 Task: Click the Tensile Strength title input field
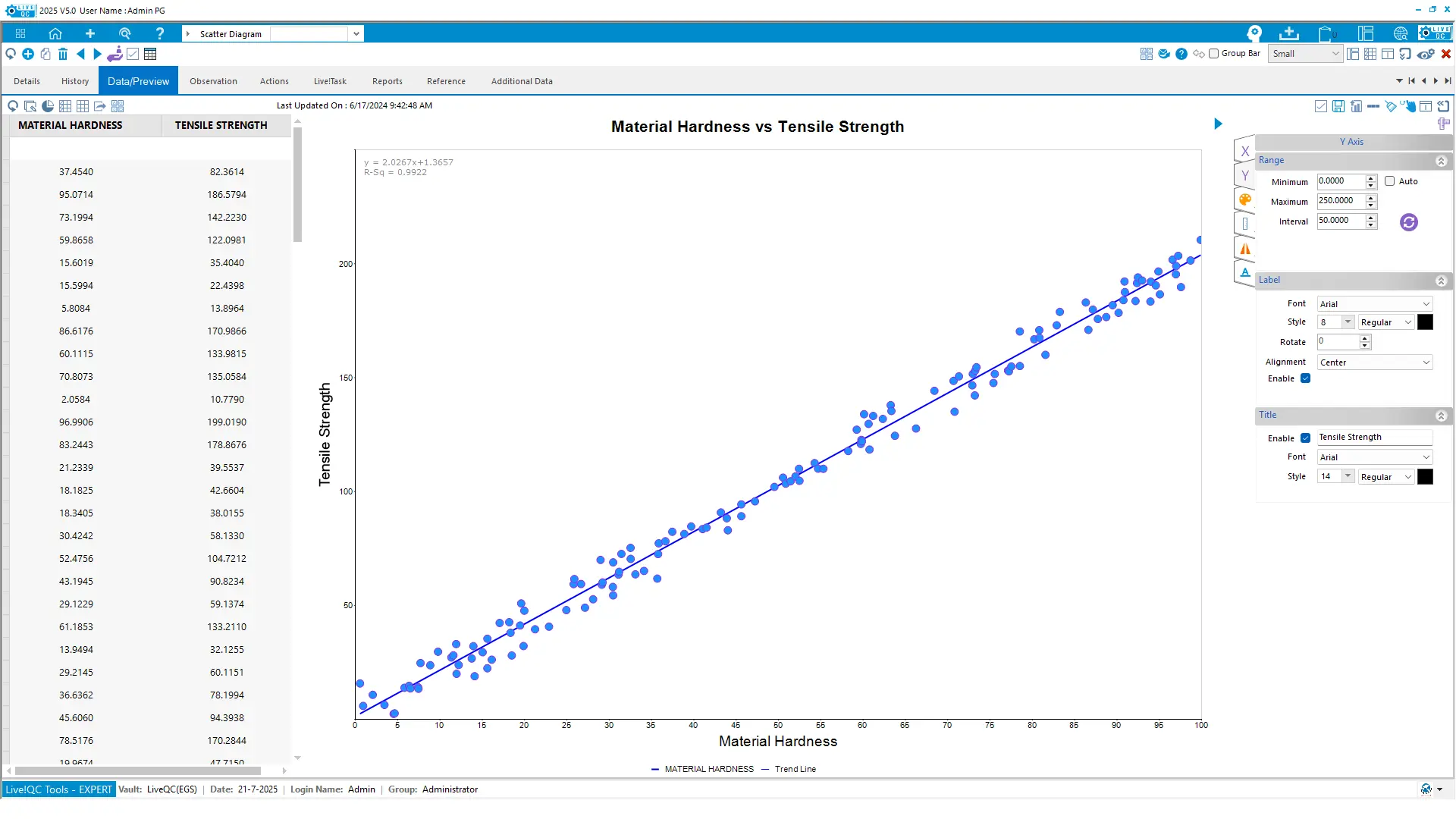[x=1373, y=438]
